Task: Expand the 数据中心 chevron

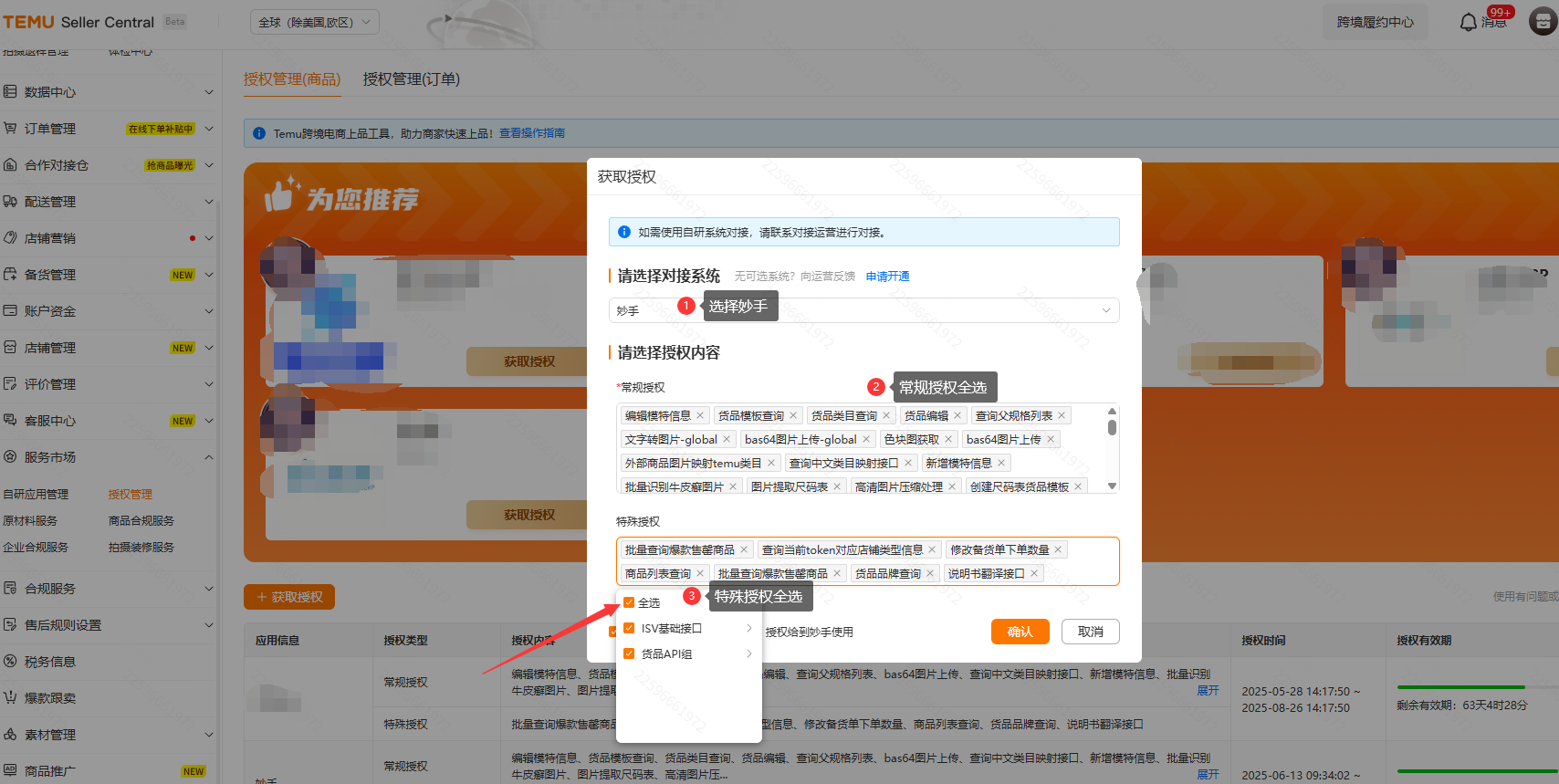Action: 209,92
